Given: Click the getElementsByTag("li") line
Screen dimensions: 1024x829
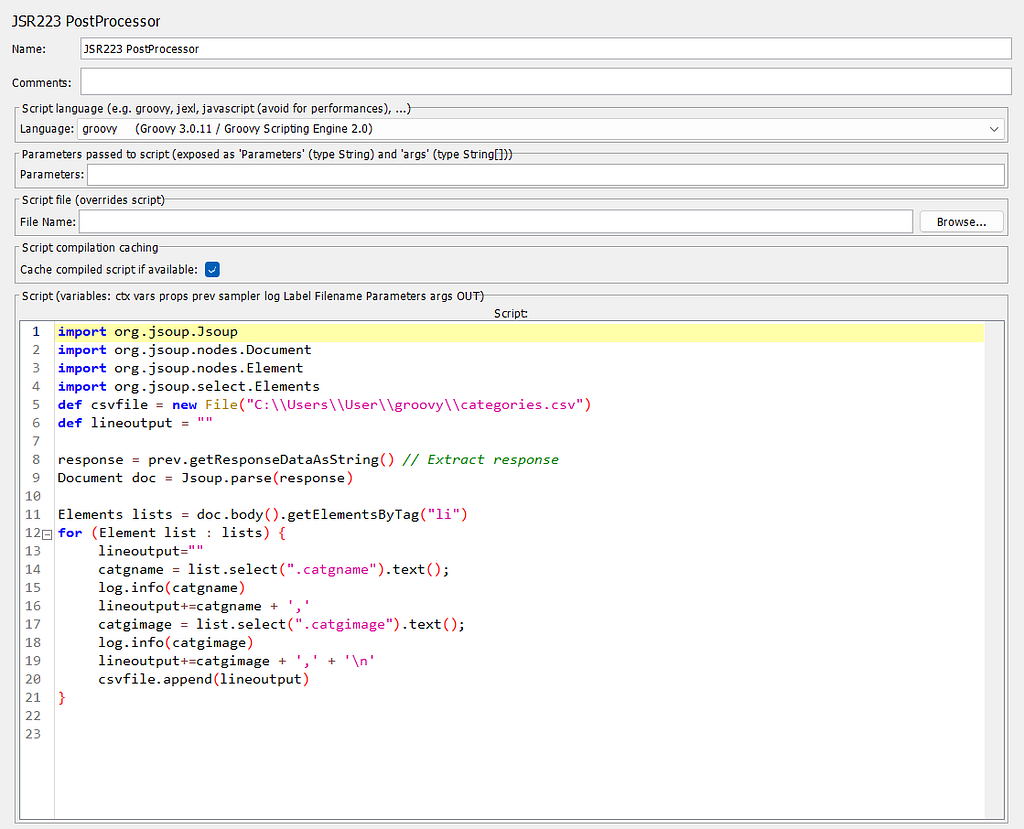Looking at the screenshot, I should click(263, 515).
